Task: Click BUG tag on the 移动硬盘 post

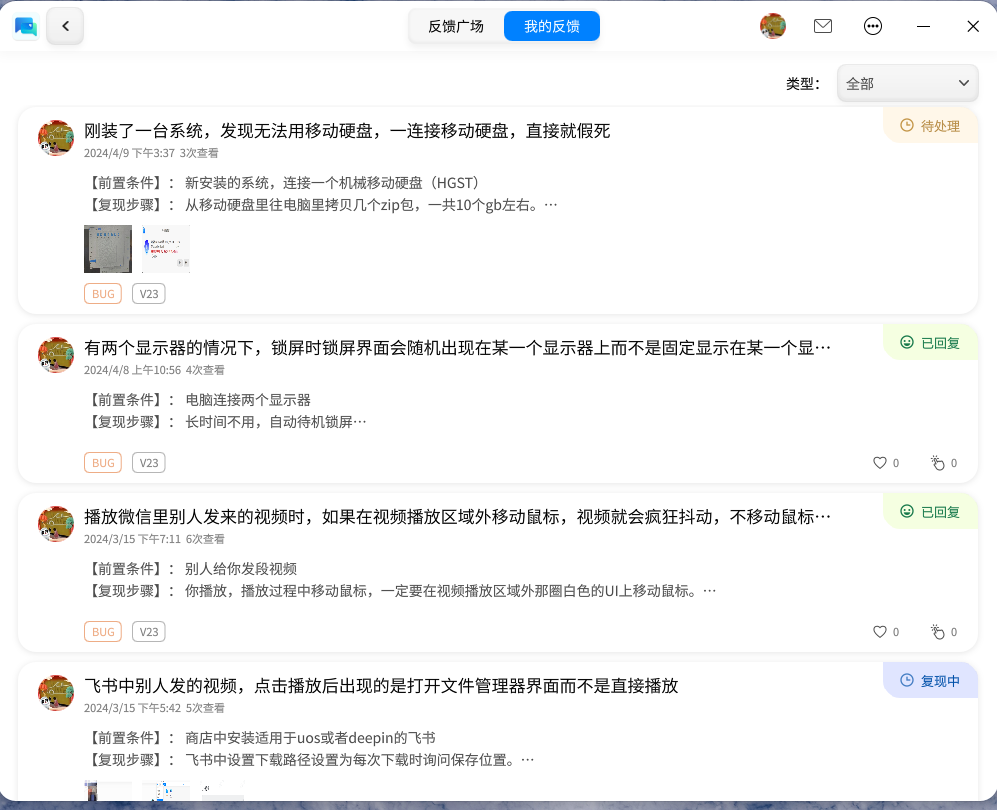Action: pyautogui.click(x=103, y=294)
